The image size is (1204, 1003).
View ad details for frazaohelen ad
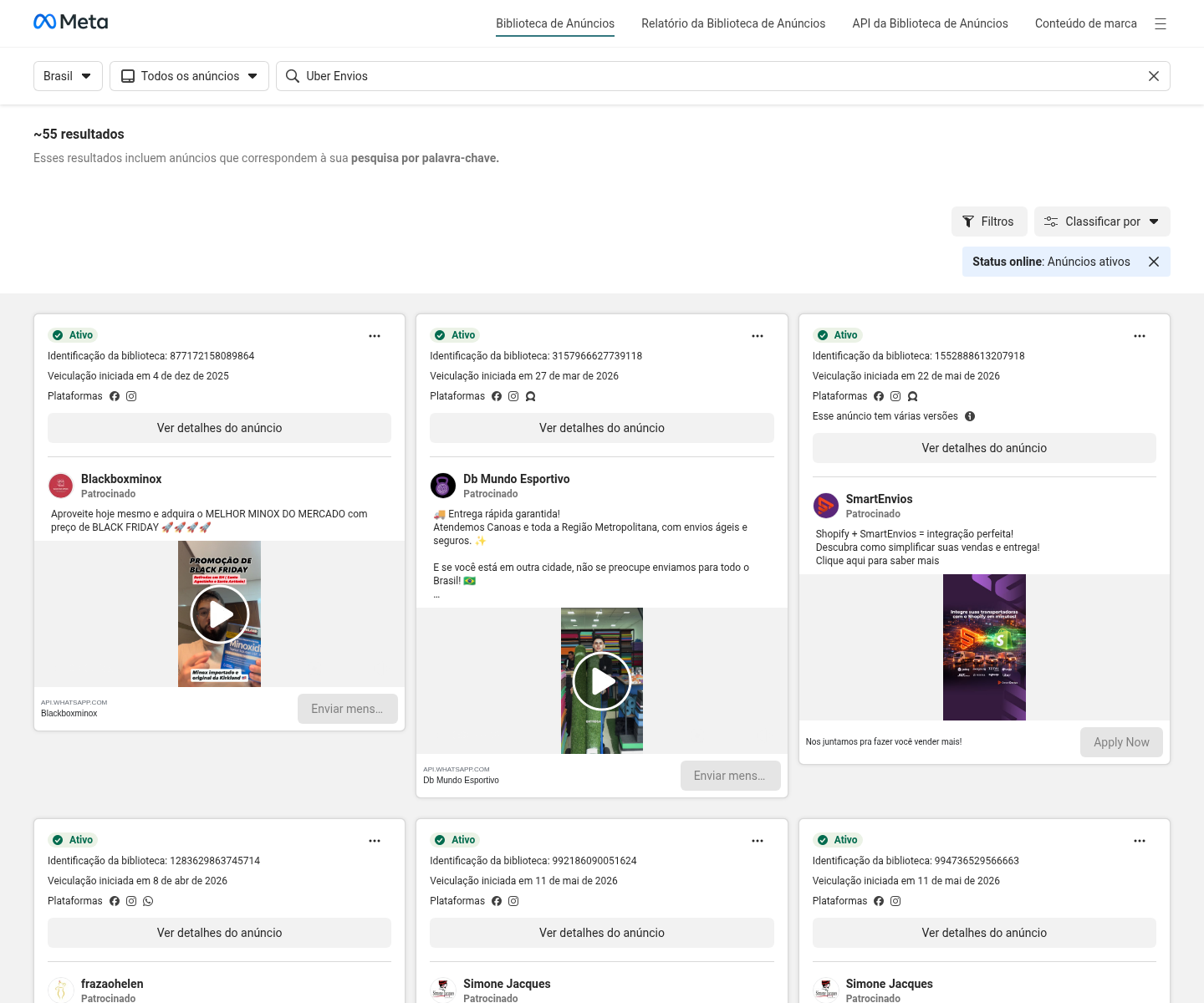(x=219, y=933)
